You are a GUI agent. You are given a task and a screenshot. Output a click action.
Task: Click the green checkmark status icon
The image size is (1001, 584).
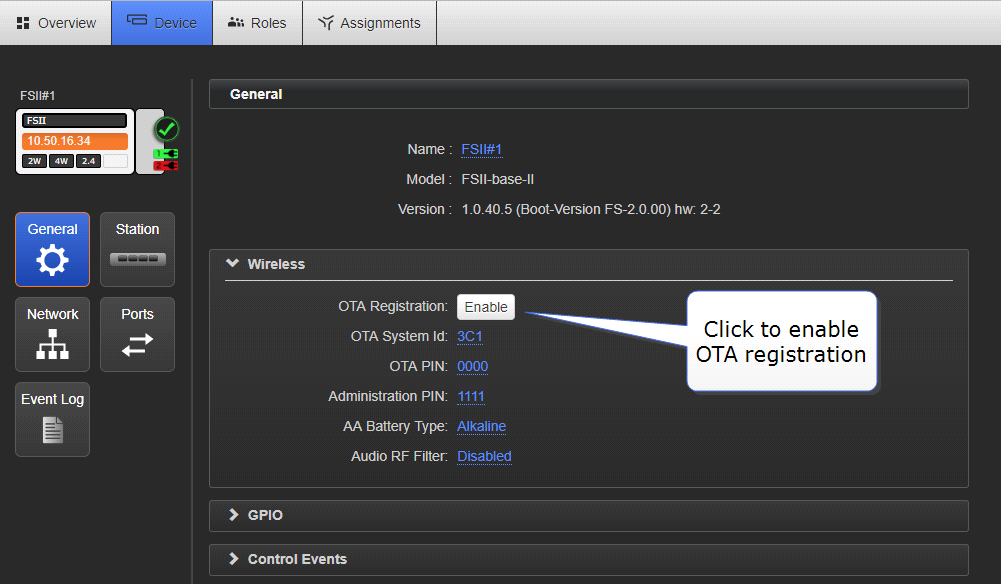[166, 128]
